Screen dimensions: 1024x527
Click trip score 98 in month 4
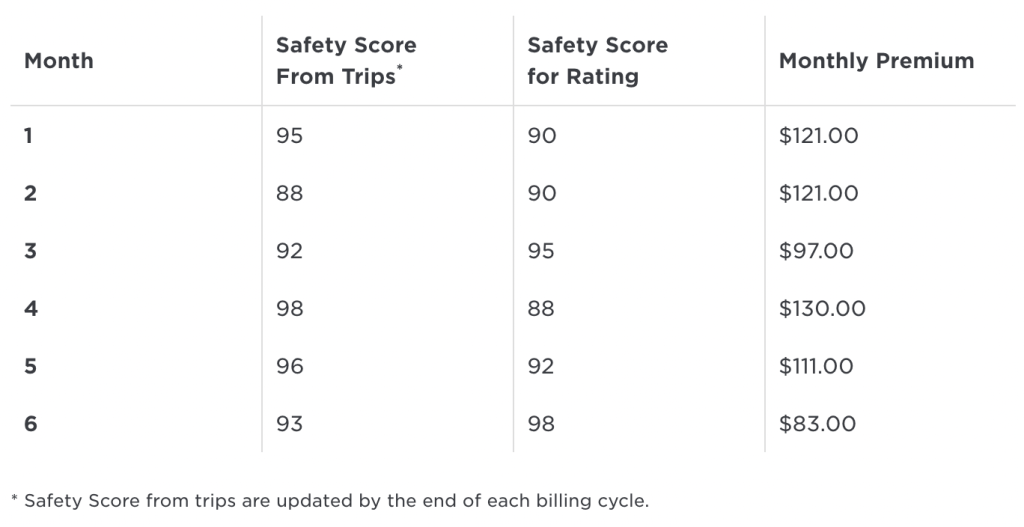pyautogui.click(x=289, y=308)
